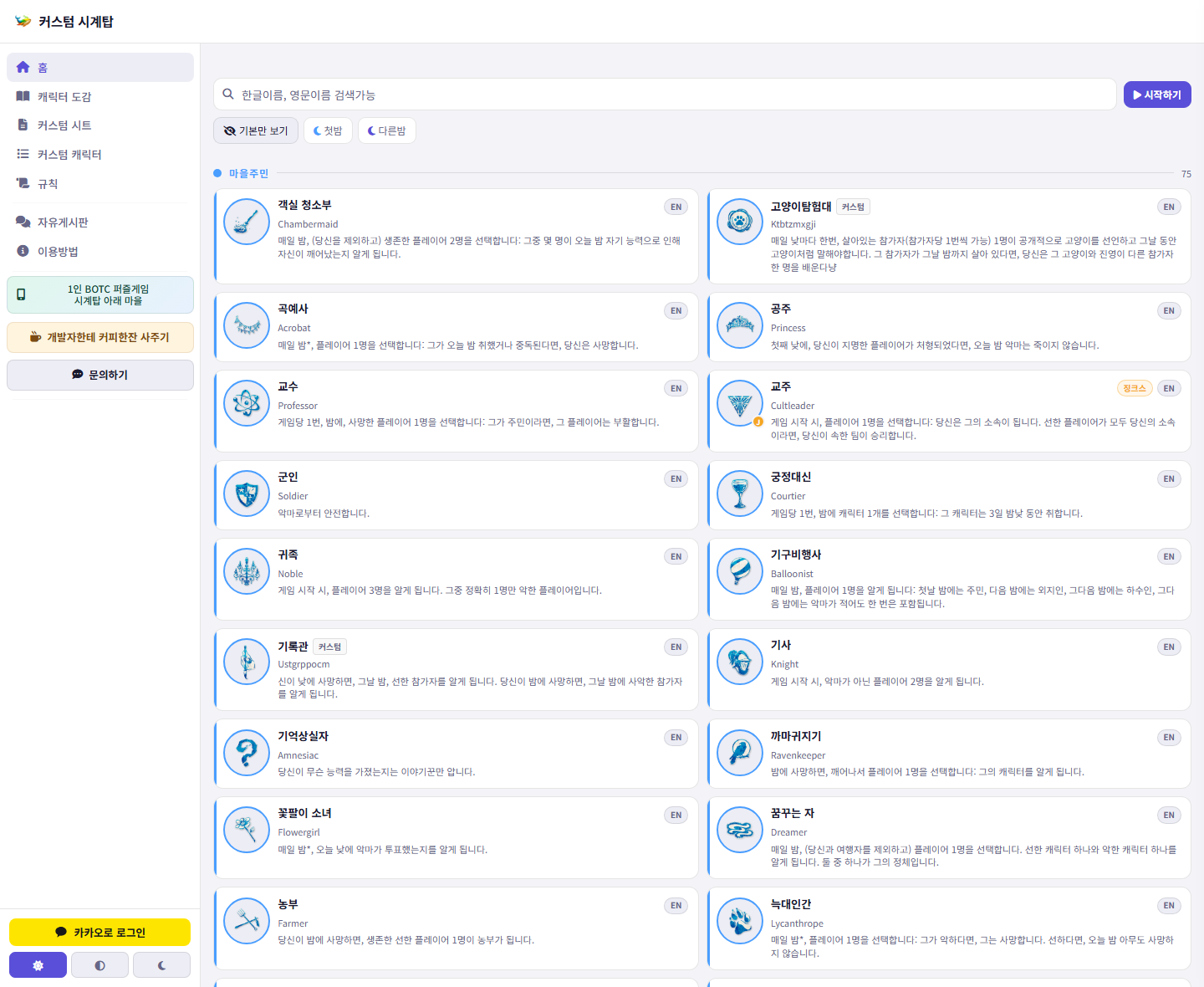
Task: Click the 'Dreamer' English name
Action: pos(789,833)
